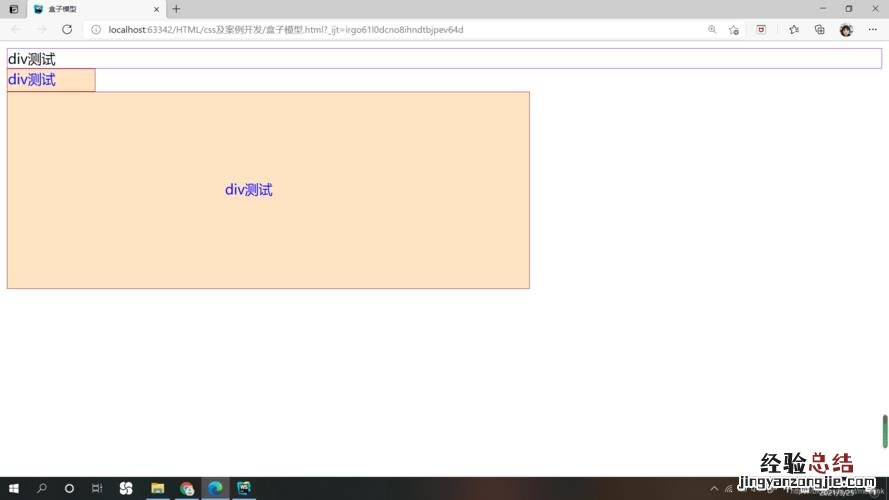Switch to WebStorm on taskbar

point(244,488)
